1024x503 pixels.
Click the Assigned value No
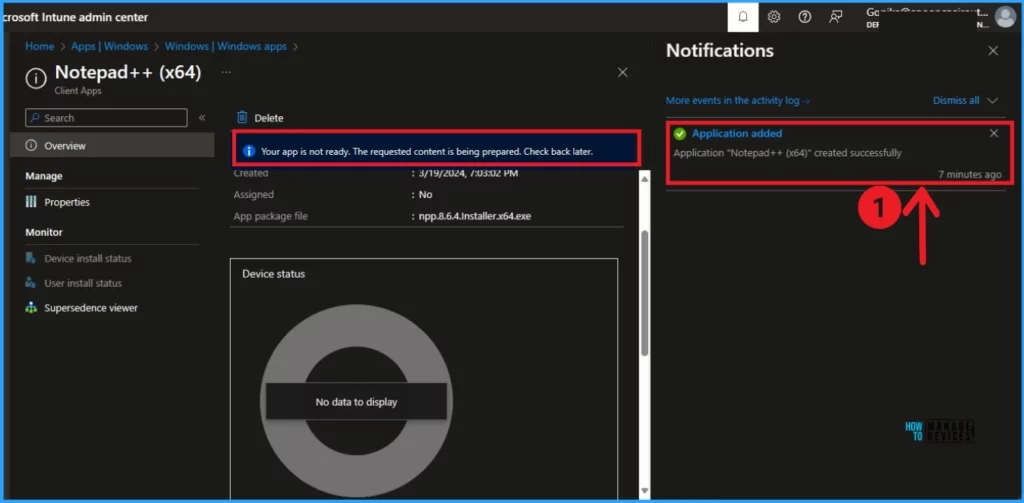pos(425,194)
